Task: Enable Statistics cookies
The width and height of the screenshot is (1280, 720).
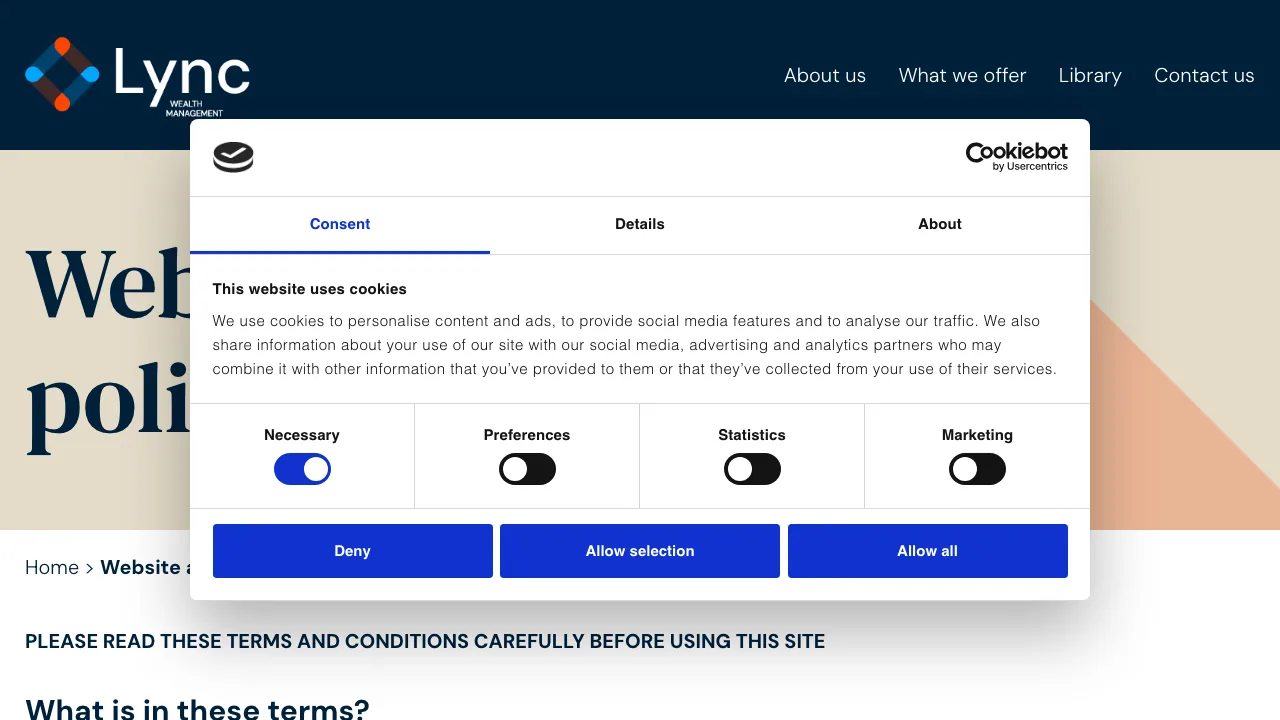Action: pyautogui.click(x=752, y=469)
